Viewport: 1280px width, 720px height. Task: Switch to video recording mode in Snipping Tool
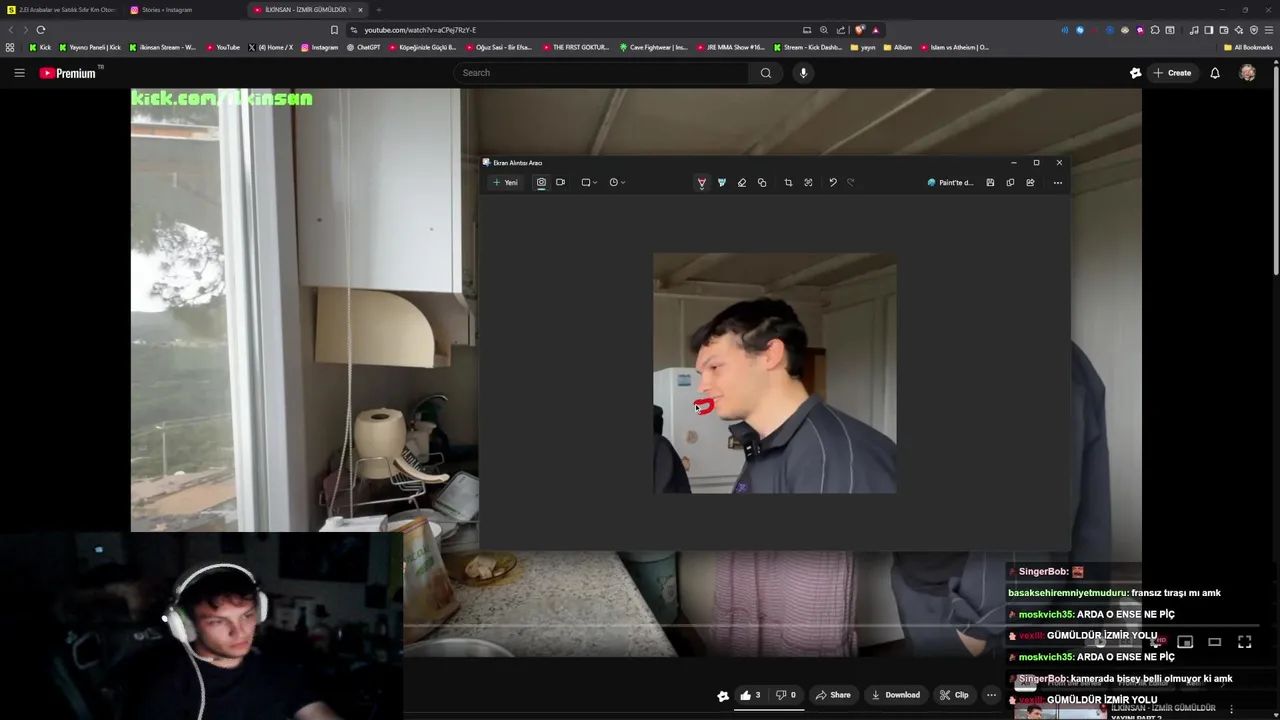[560, 183]
